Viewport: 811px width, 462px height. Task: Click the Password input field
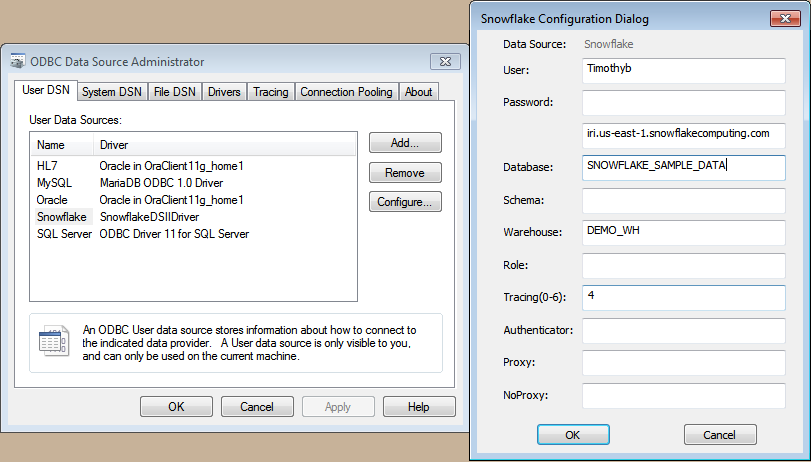(684, 102)
